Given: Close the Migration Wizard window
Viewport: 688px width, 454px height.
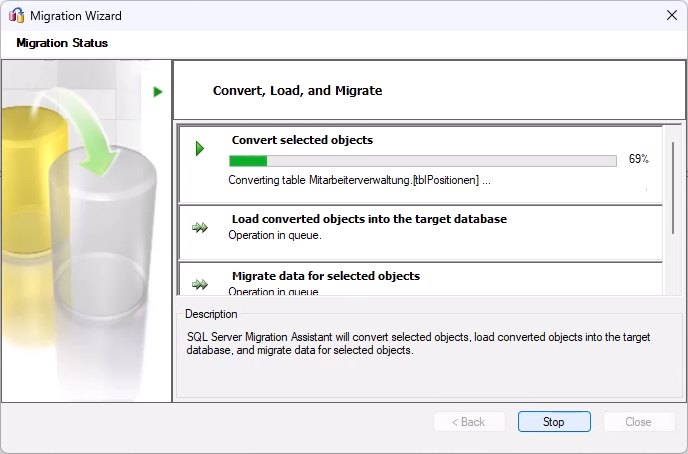Looking at the screenshot, I should tap(669, 16).
